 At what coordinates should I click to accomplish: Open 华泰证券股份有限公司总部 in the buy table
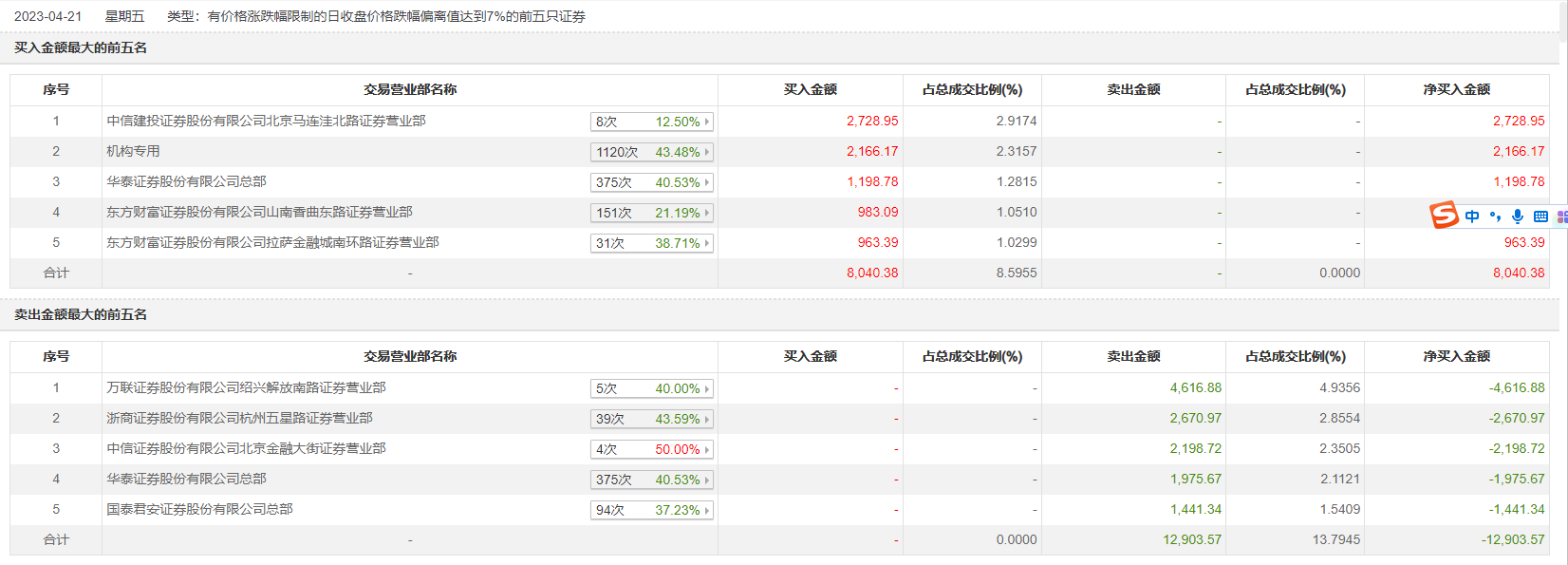(x=186, y=181)
